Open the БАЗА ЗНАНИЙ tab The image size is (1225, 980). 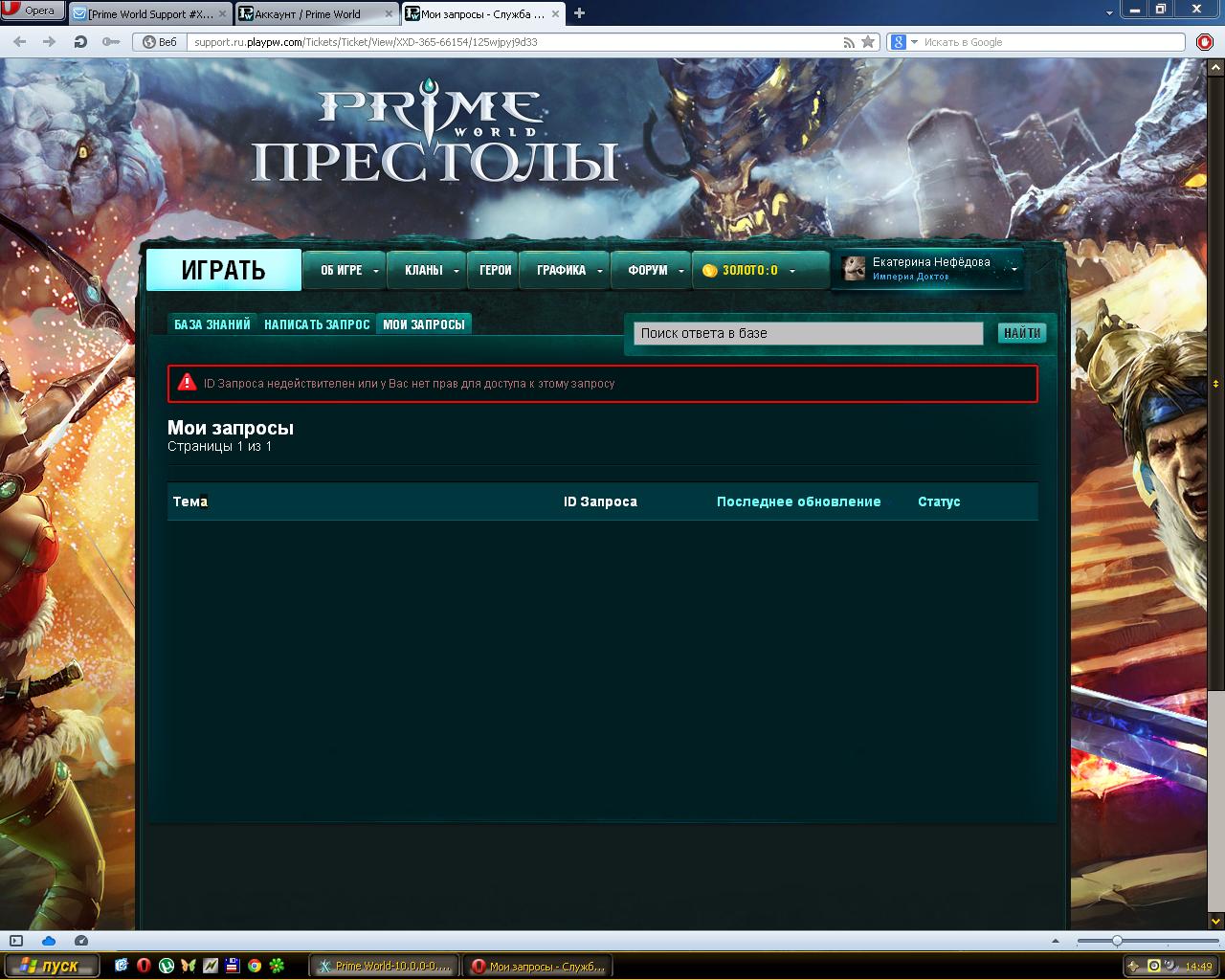[212, 324]
